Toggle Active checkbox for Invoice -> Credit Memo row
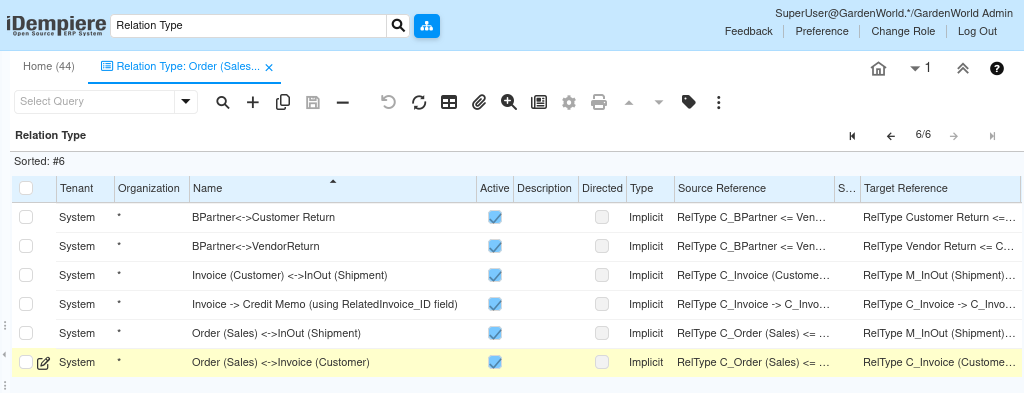This screenshot has height=393, width=1024. (x=495, y=304)
